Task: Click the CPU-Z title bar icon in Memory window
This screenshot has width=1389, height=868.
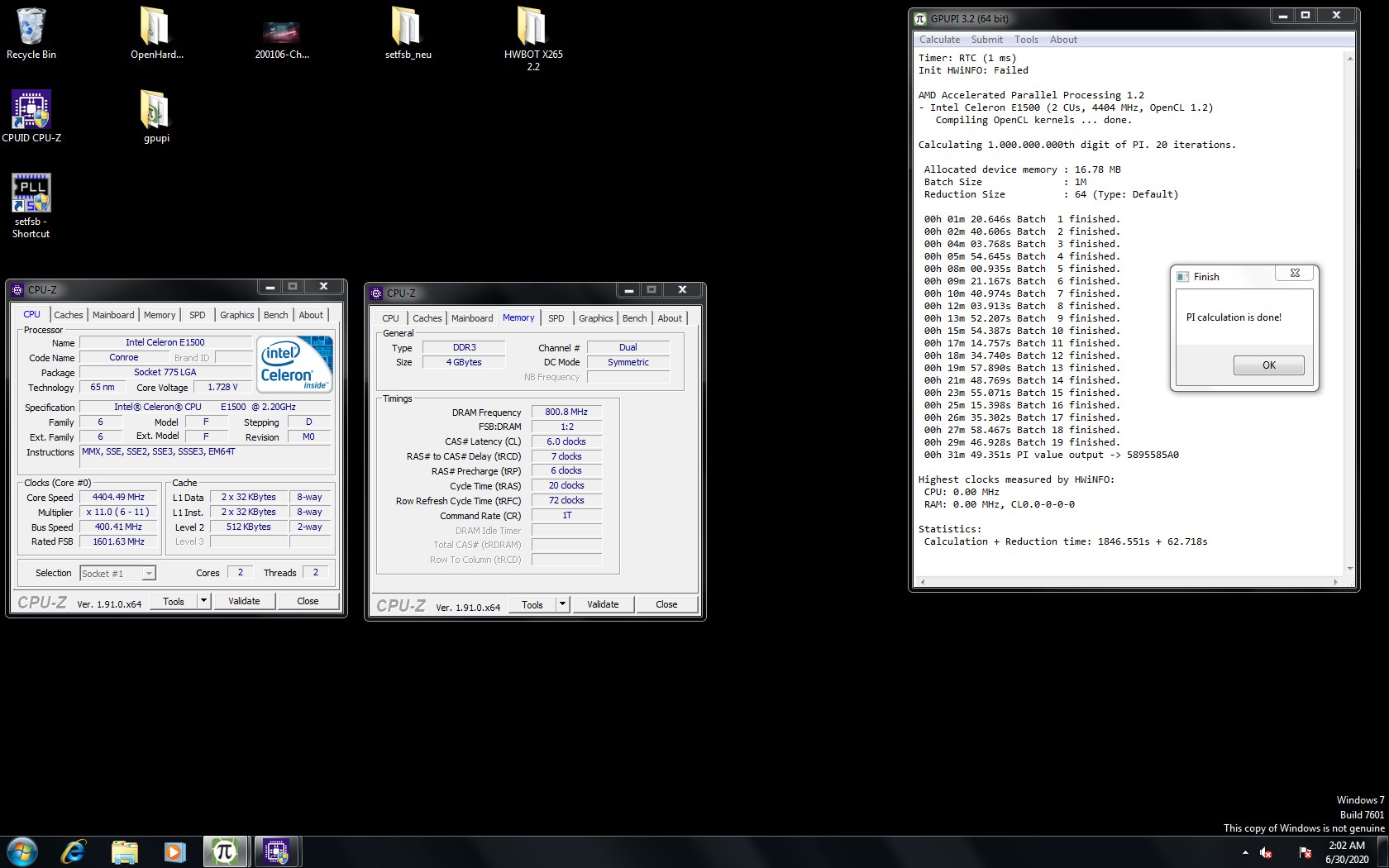Action: pyautogui.click(x=376, y=293)
